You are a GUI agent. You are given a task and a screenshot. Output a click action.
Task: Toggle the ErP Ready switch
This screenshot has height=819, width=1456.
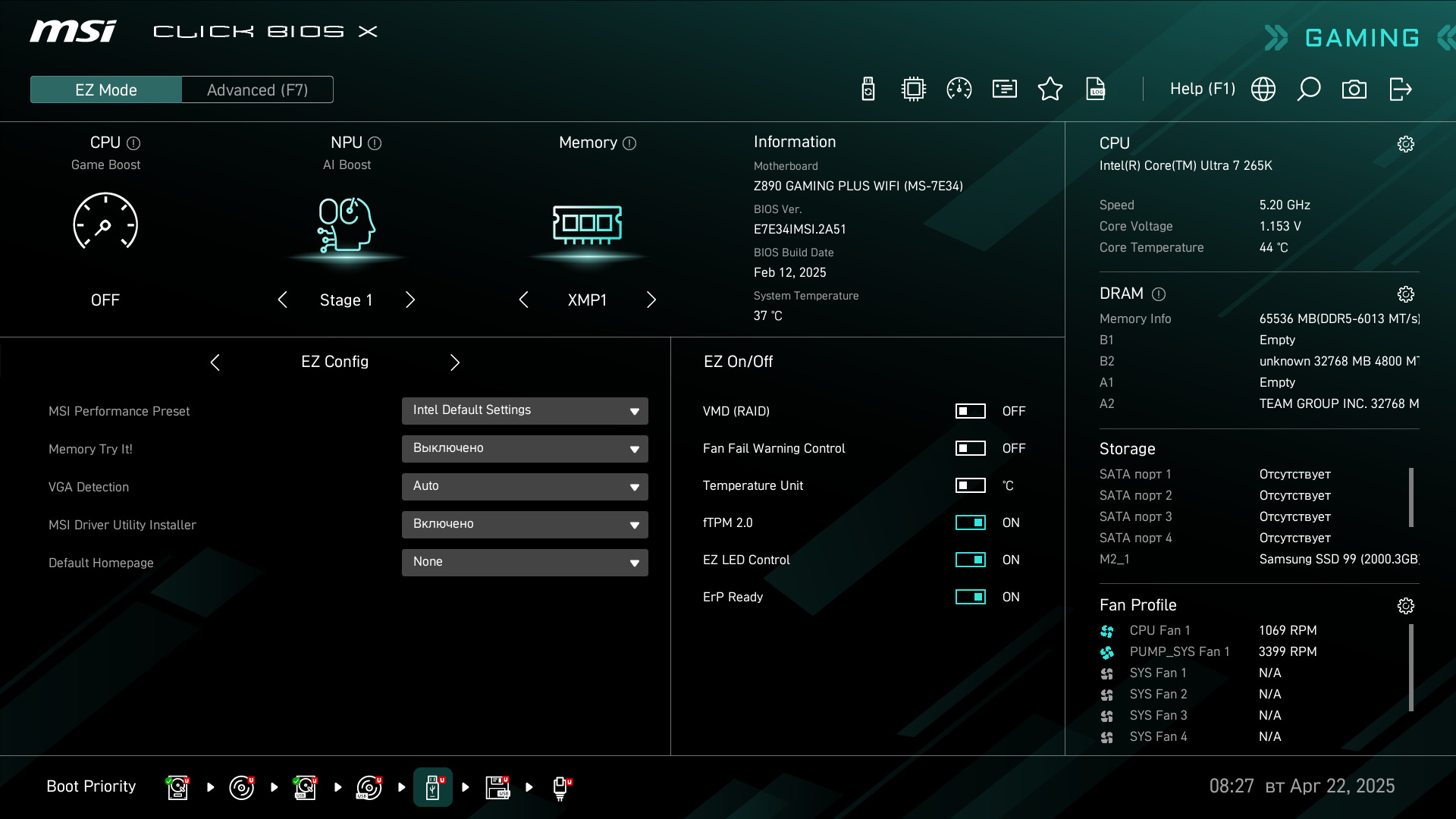[971, 597]
